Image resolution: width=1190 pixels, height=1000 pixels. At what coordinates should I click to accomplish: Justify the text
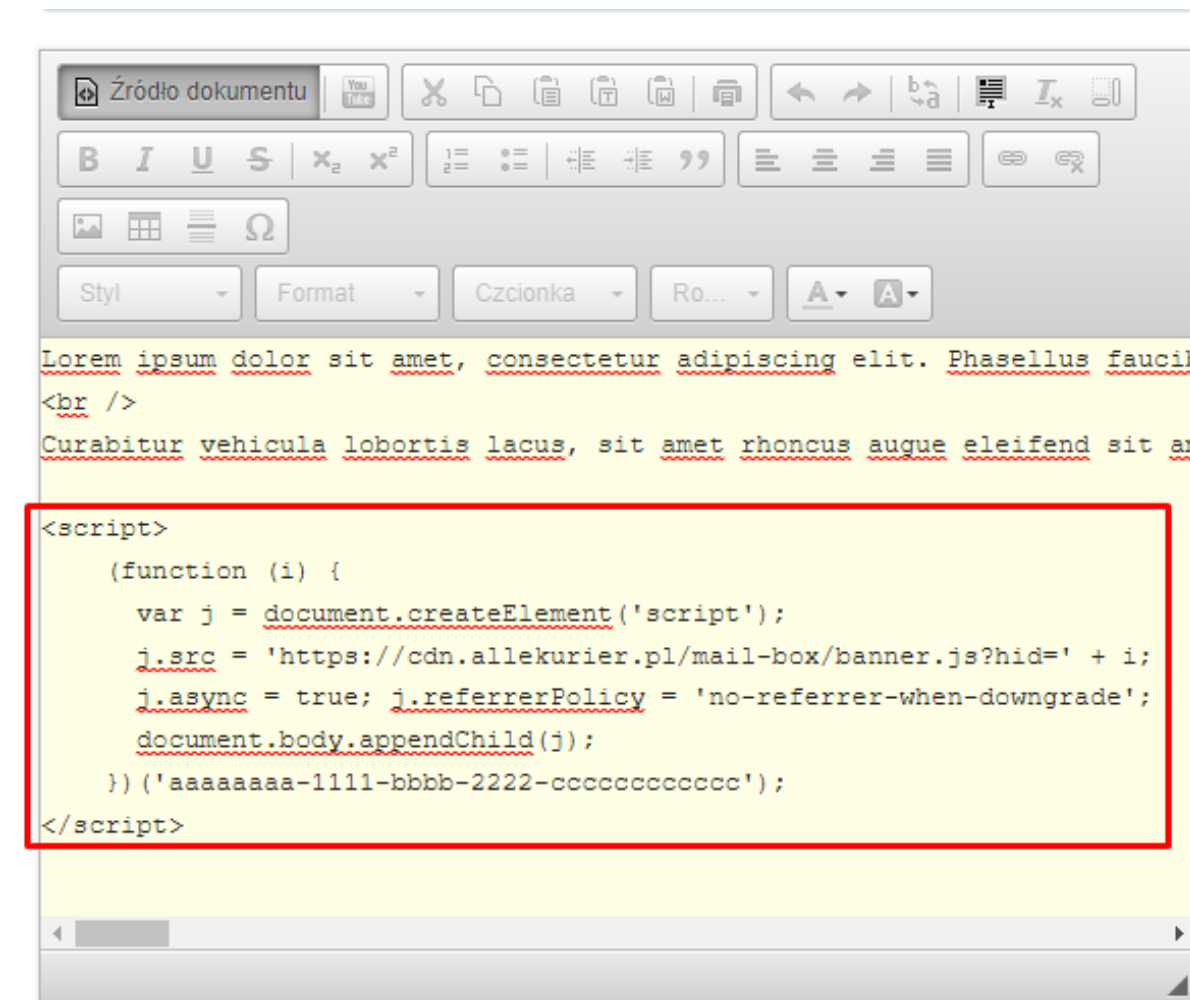939,159
